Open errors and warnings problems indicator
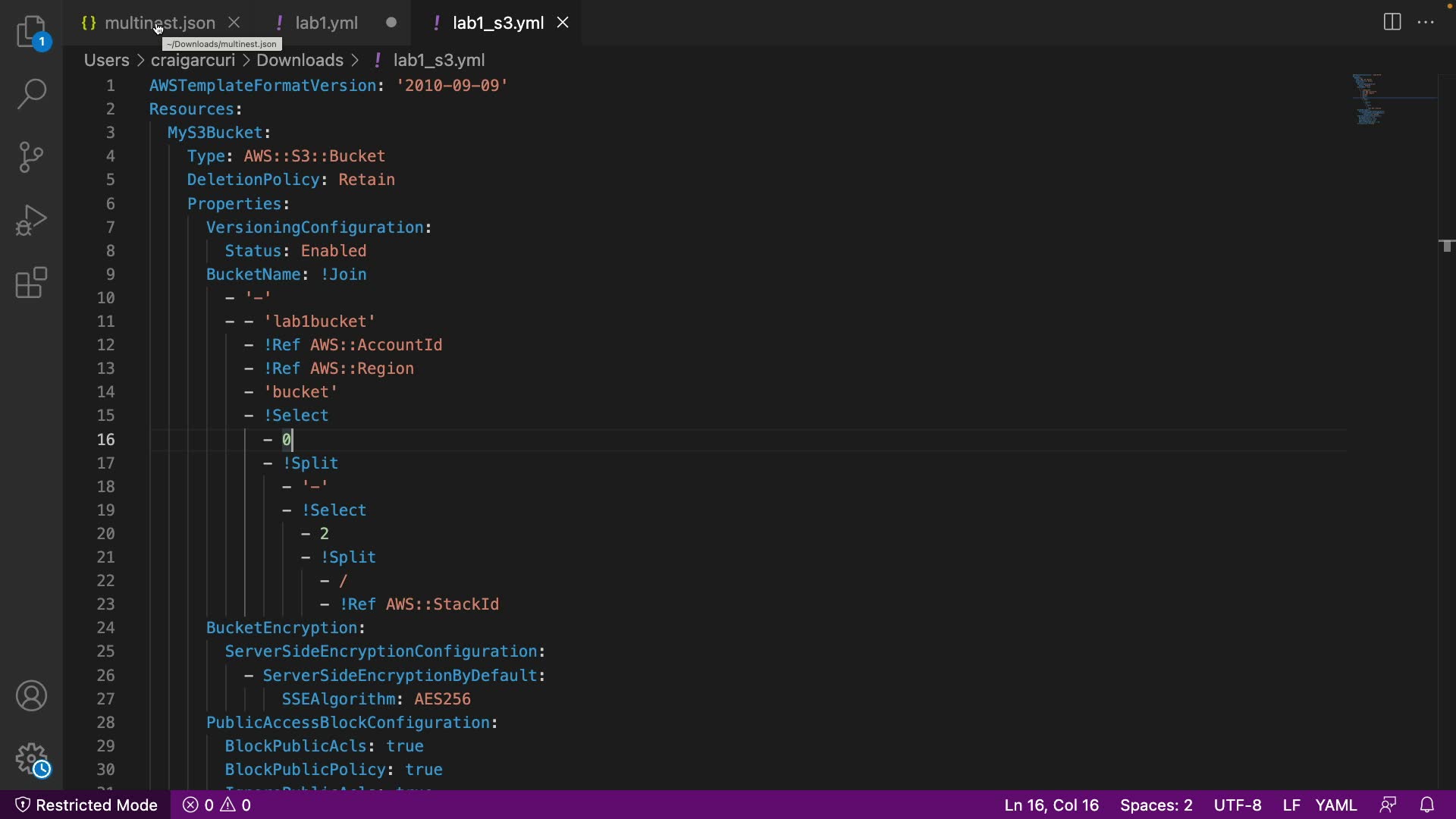This screenshot has width=1456, height=819. coord(217,805)
